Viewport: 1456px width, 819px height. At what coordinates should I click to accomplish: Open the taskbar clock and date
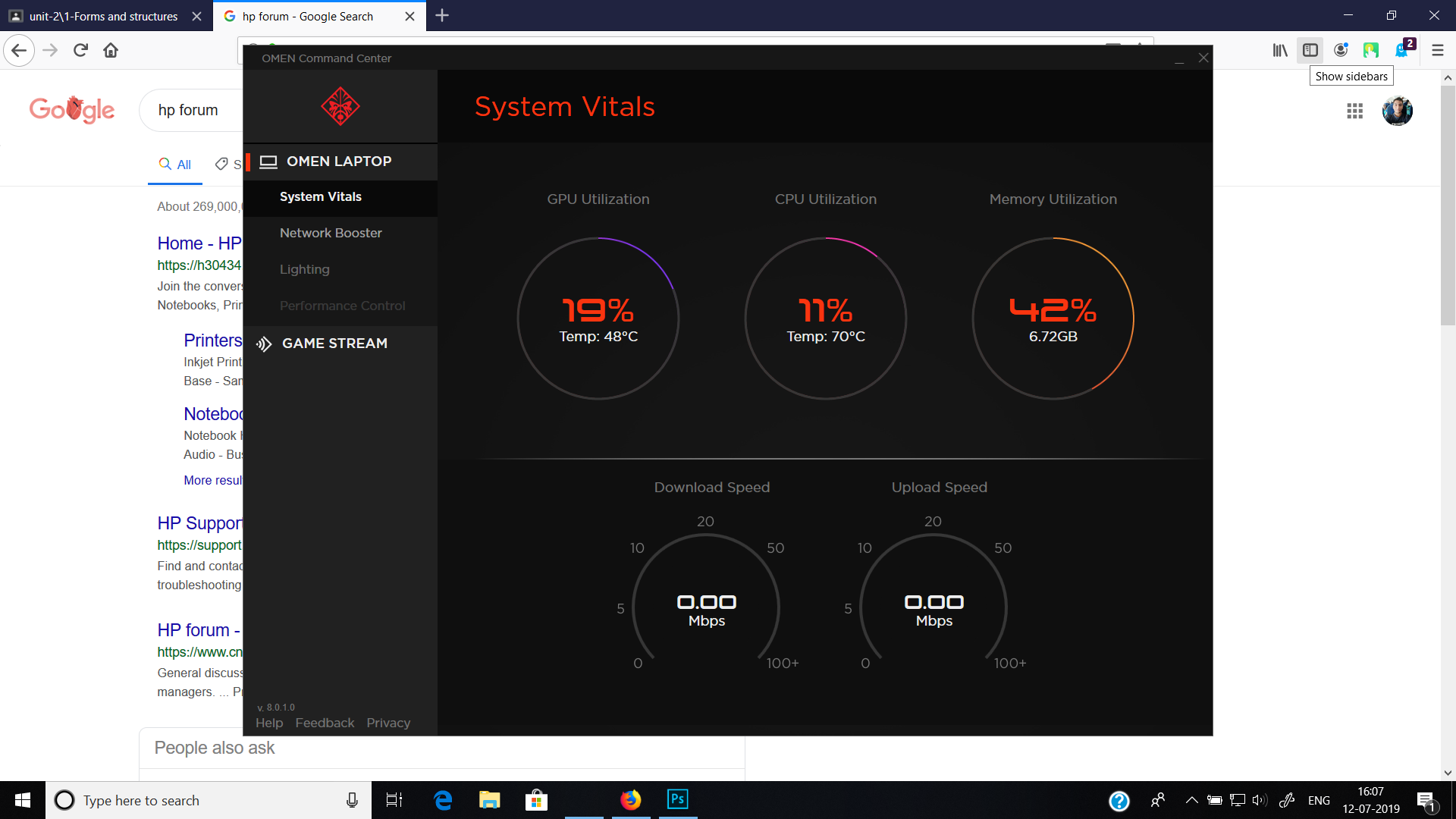[1371, 800]
